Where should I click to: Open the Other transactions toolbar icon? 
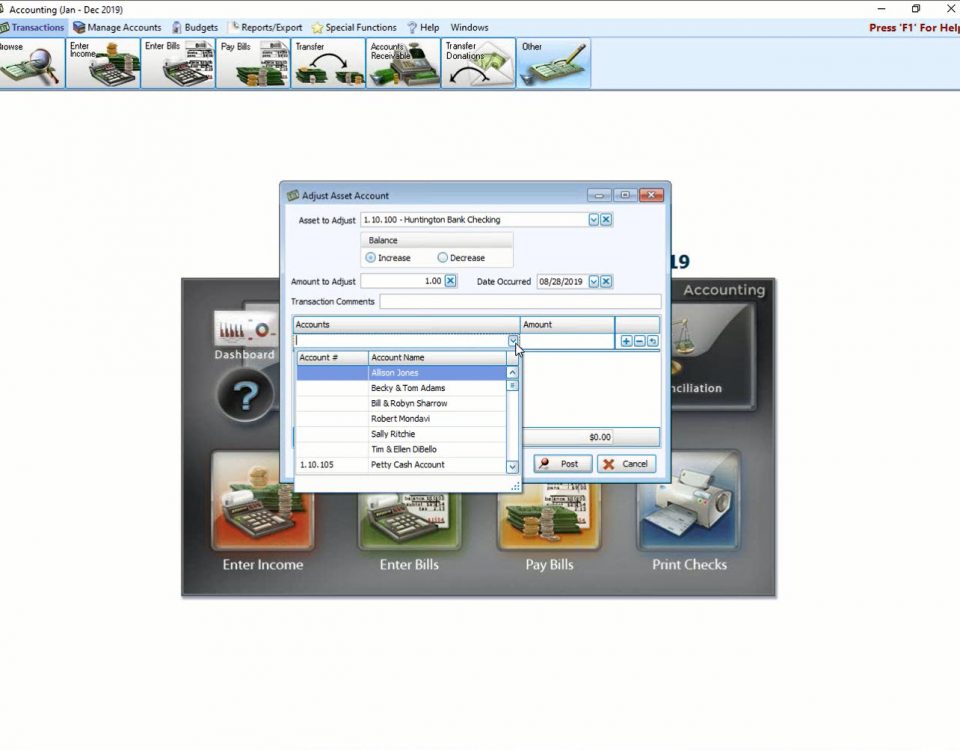553,64
